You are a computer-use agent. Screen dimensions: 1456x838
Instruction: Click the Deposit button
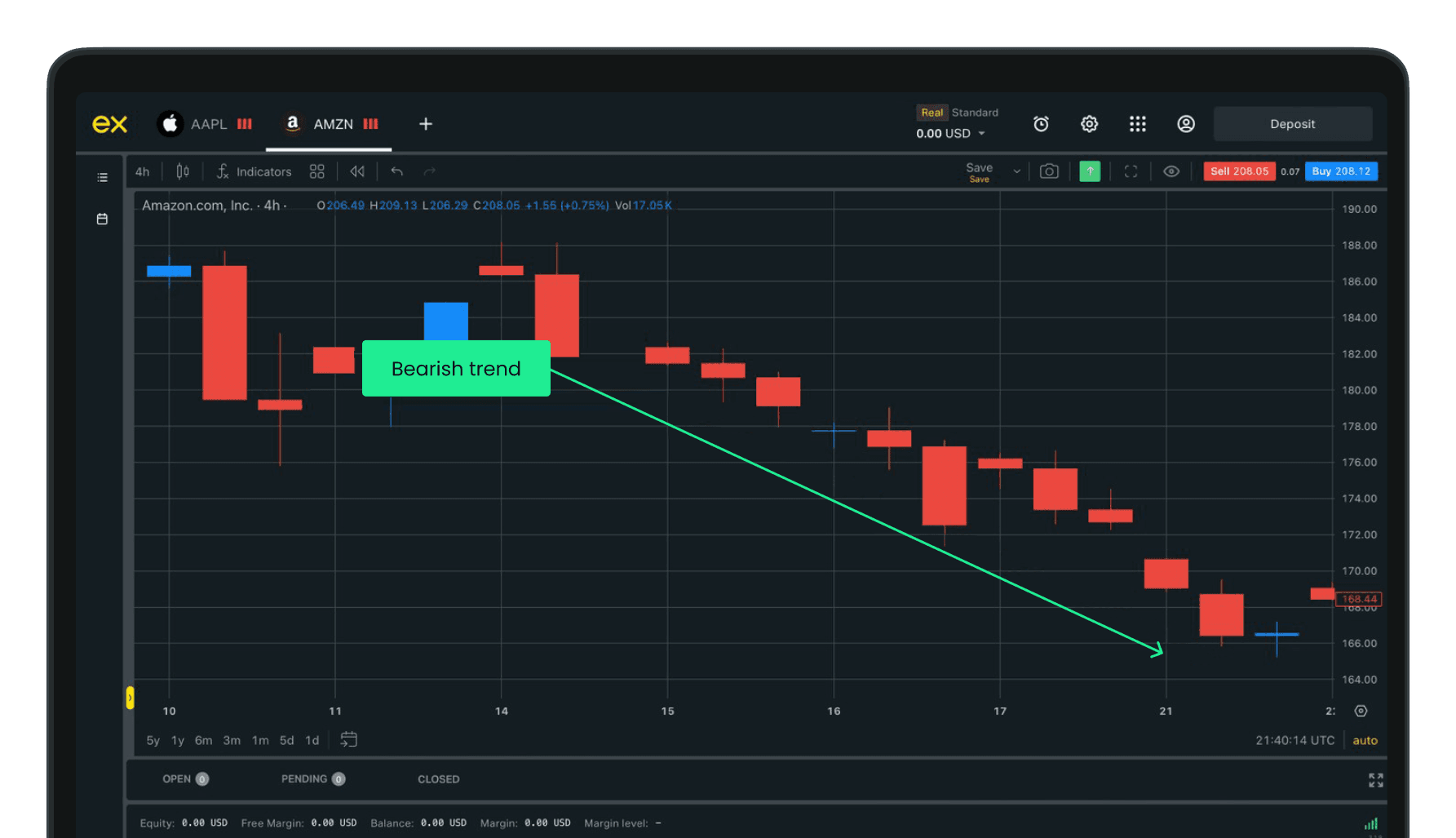tap(1292, 124)
